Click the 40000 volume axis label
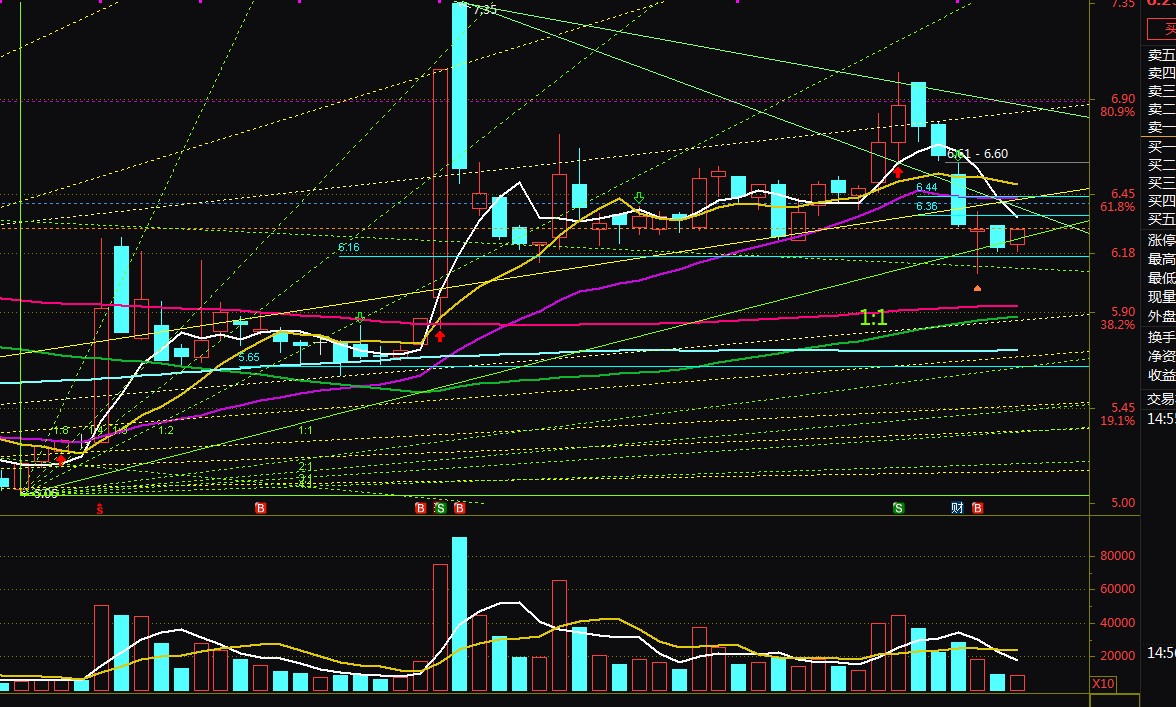This screenshot has width=1176, height=707. click(1118, 622)
